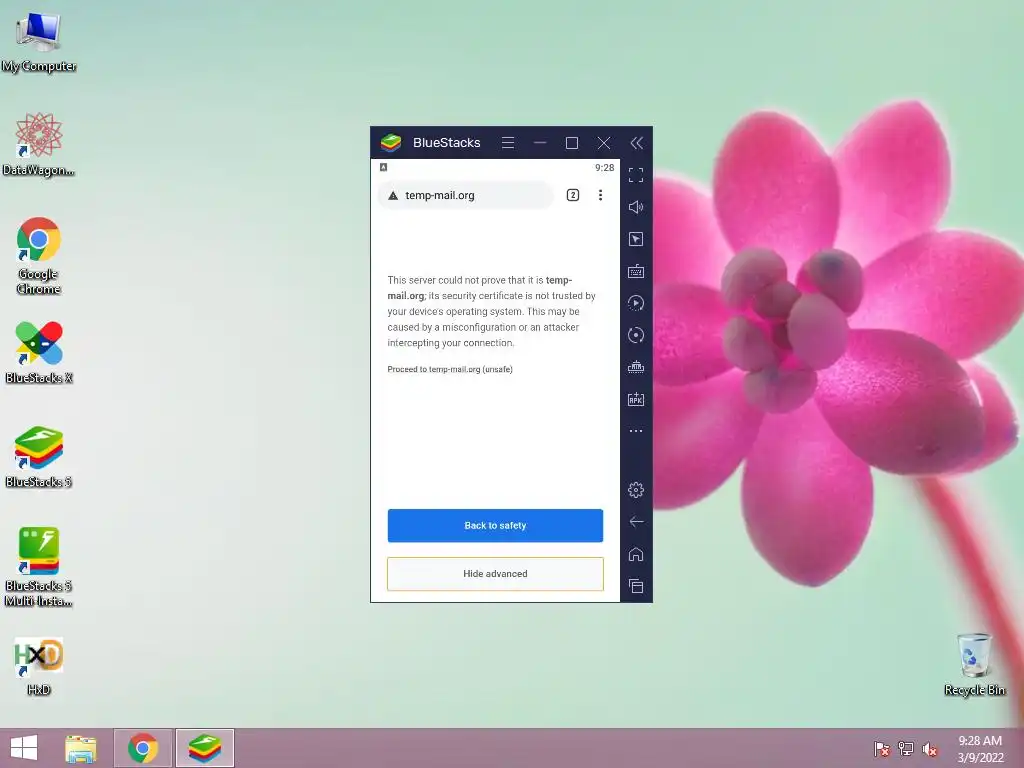Screen dimensions: 1024x768
Task: Click the memory trim icon in sidebar
Action: click(x=635, y=367)
